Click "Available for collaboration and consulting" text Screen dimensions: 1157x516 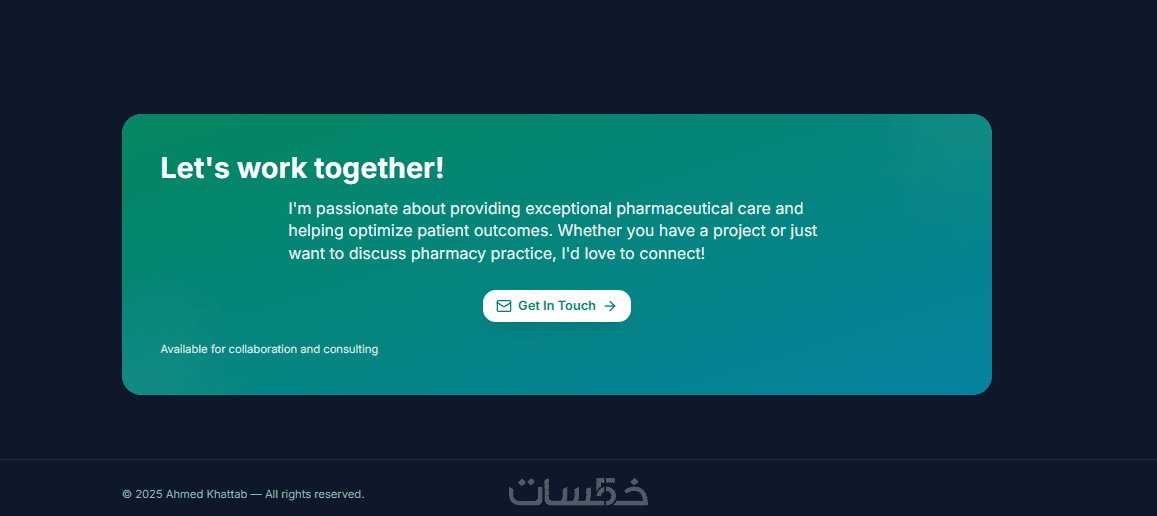point(269,349)
